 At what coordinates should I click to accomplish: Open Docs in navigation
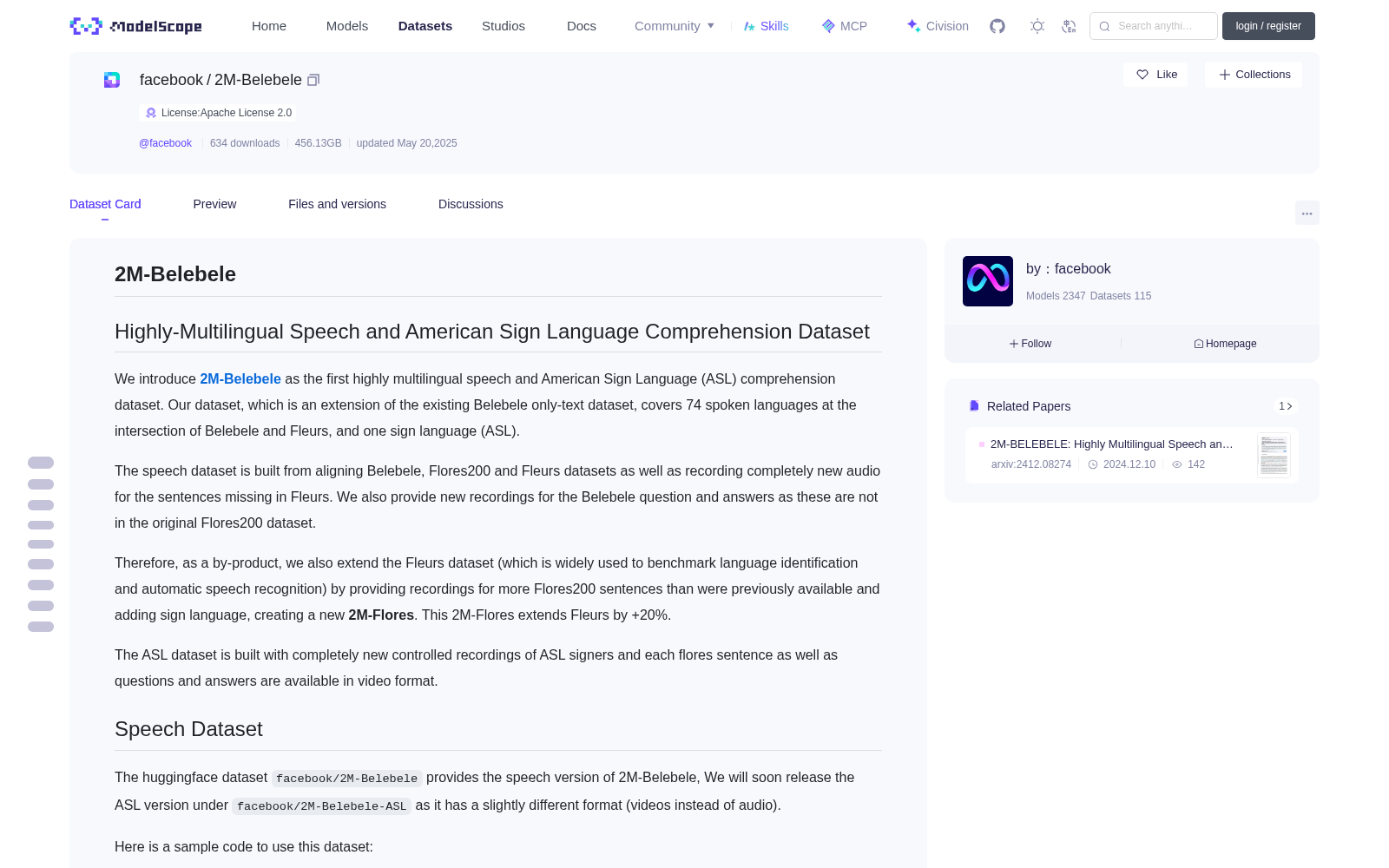coord(582,26)
